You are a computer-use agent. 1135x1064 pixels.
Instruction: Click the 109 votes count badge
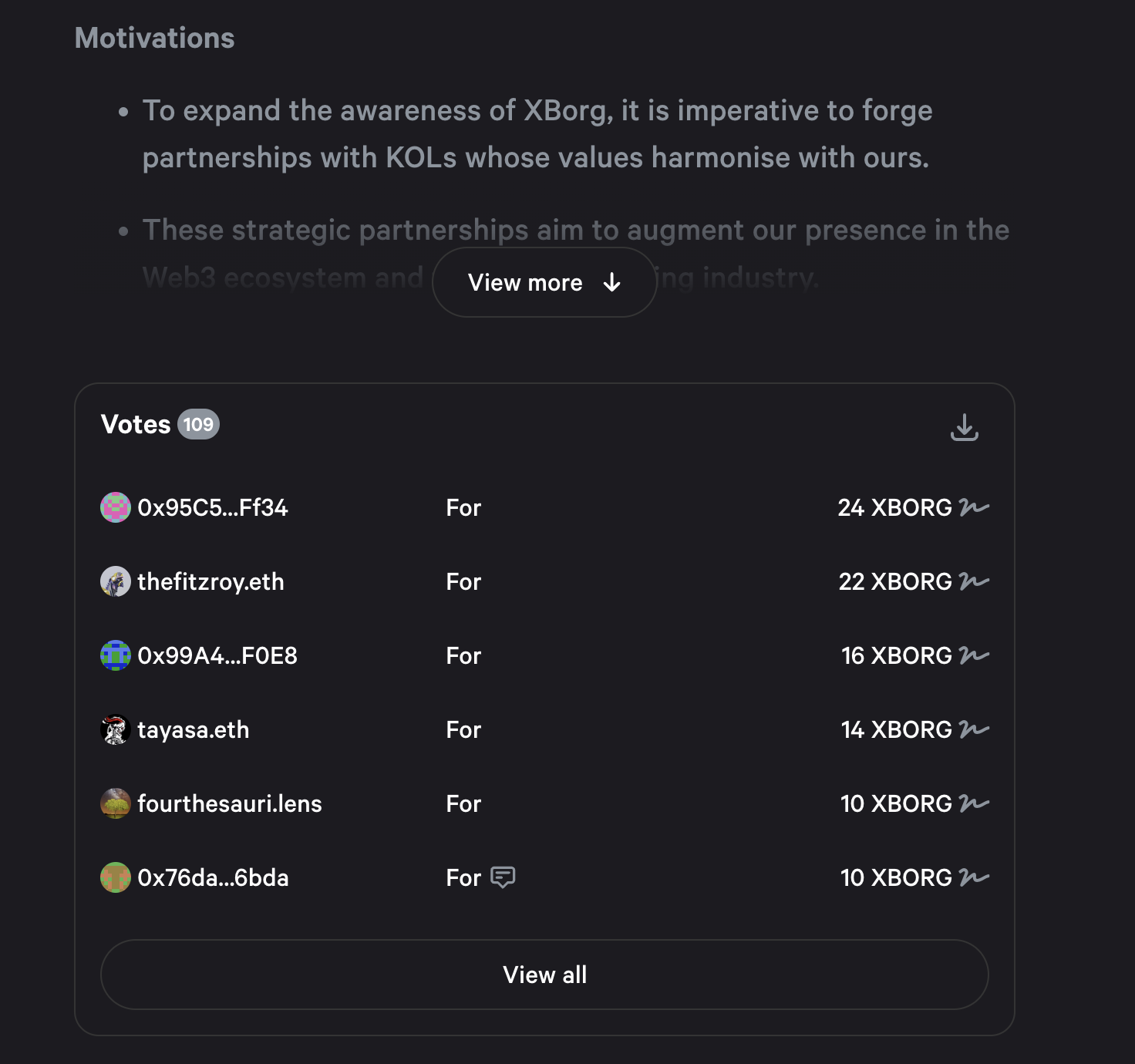[x=198, y=424]
